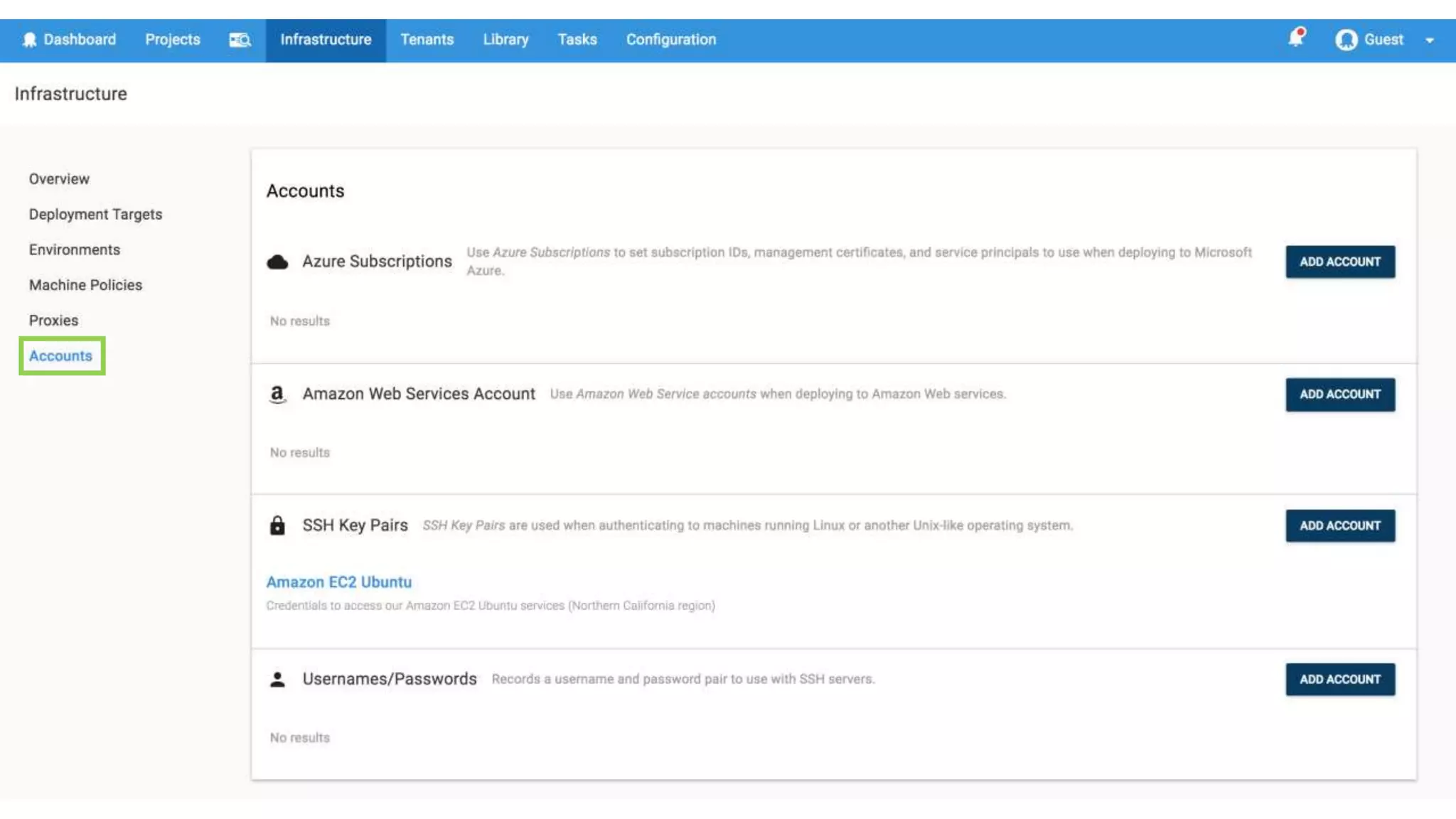Expand the Guest user dropdown arrow

[1429, 41]
